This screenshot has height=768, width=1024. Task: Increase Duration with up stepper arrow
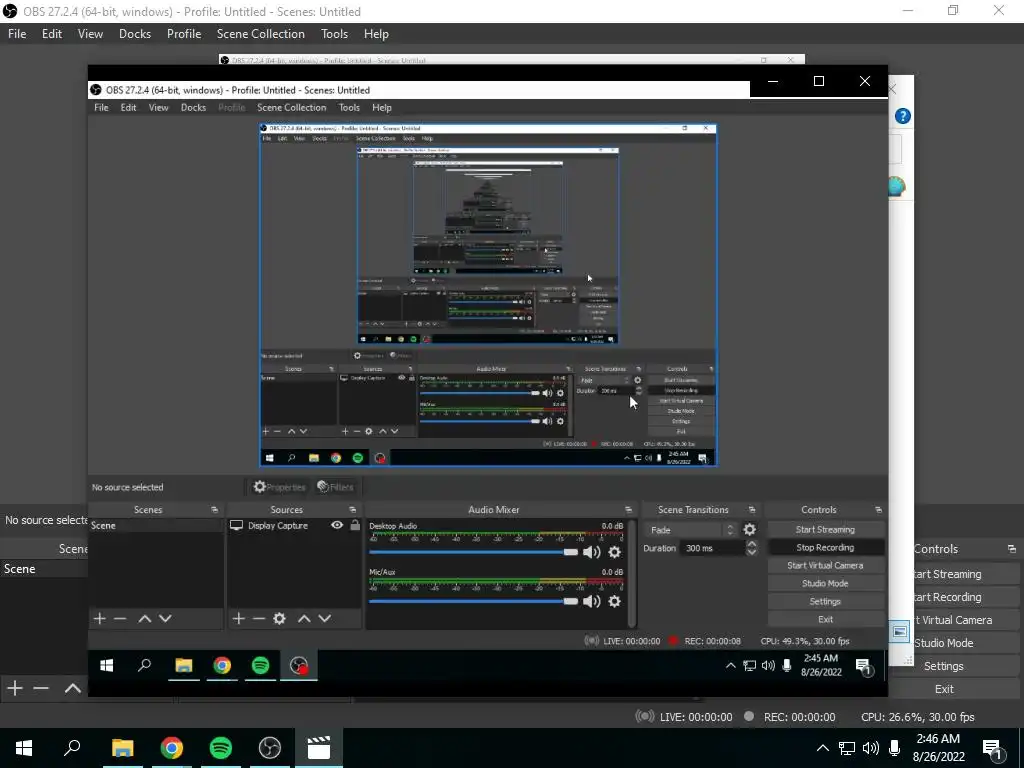coord(752,544)
